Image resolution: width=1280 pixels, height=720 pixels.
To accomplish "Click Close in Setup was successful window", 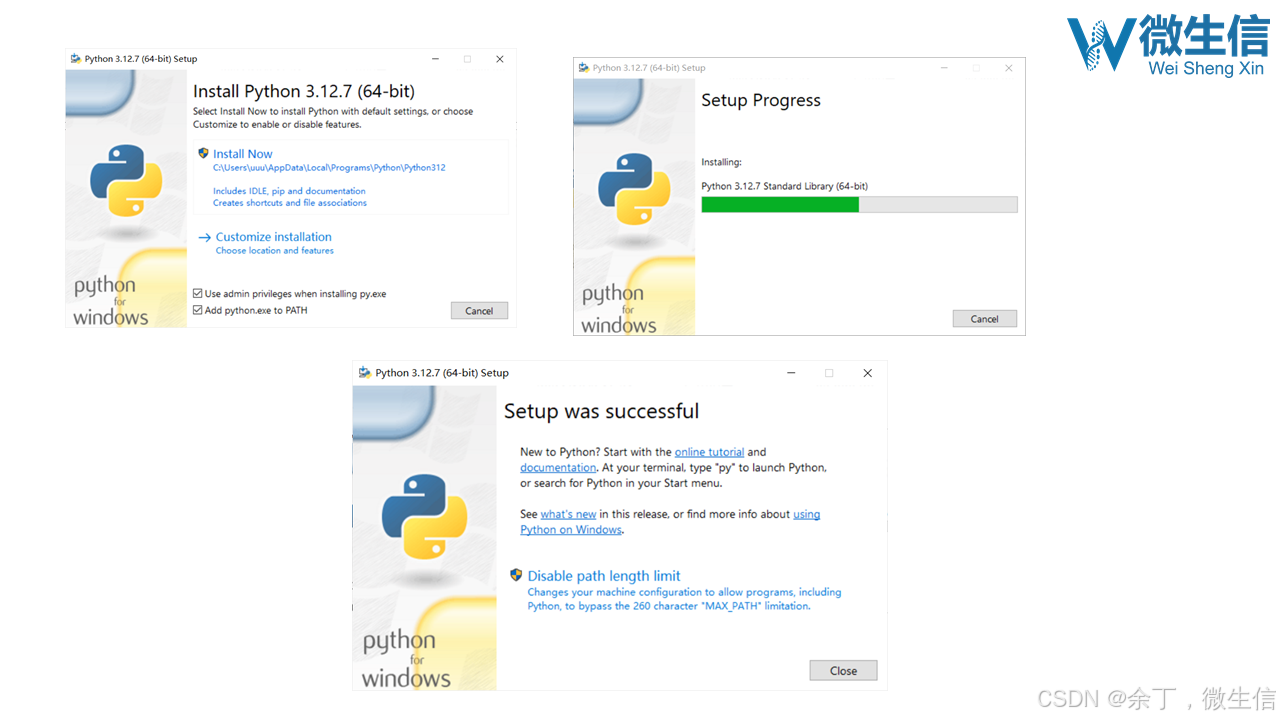I will tap(843, 671).
